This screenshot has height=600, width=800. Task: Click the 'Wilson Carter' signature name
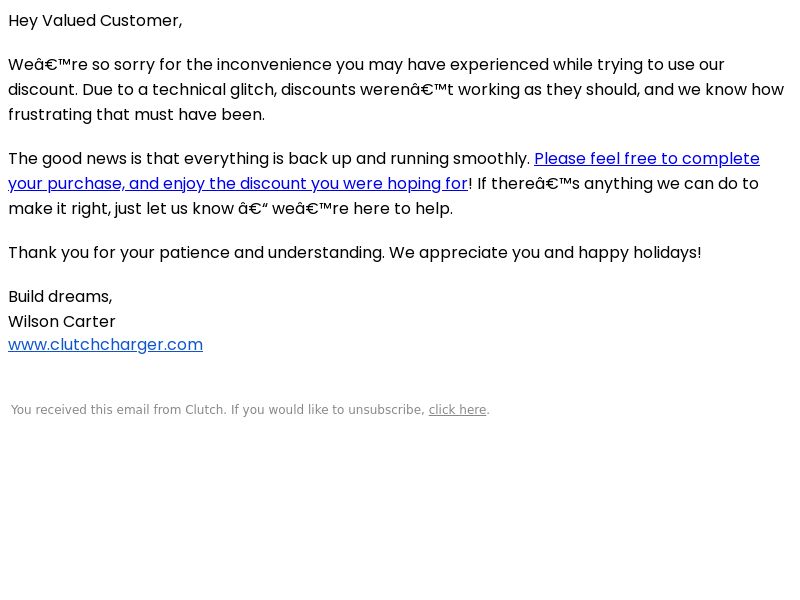click(62, 321)
